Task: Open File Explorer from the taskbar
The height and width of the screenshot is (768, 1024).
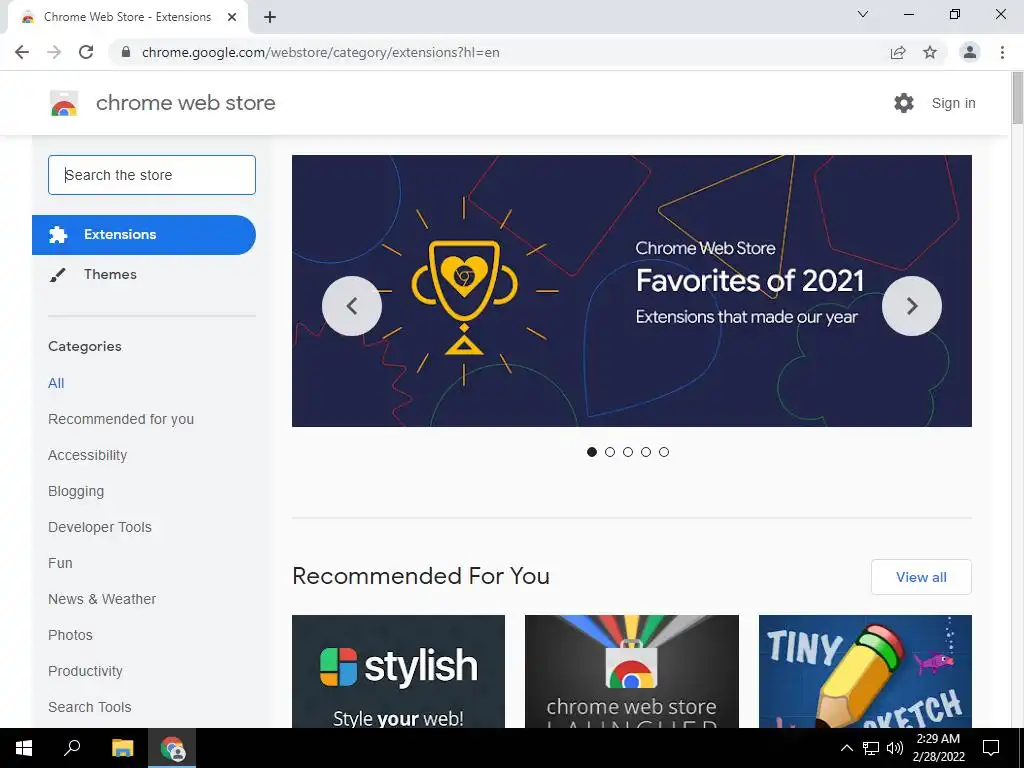Action: coord(122,748)
